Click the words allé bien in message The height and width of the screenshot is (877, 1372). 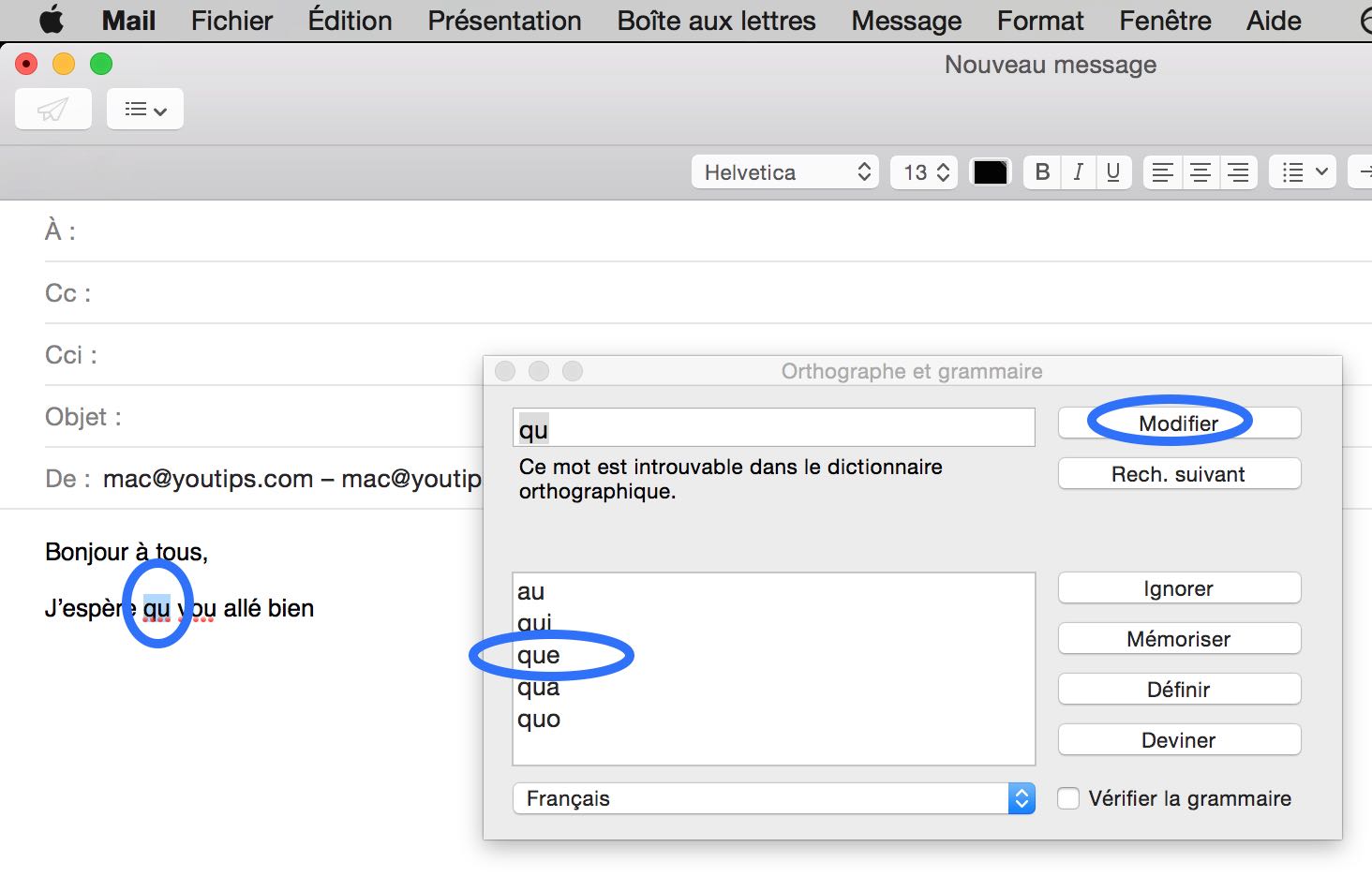point(268,608)
